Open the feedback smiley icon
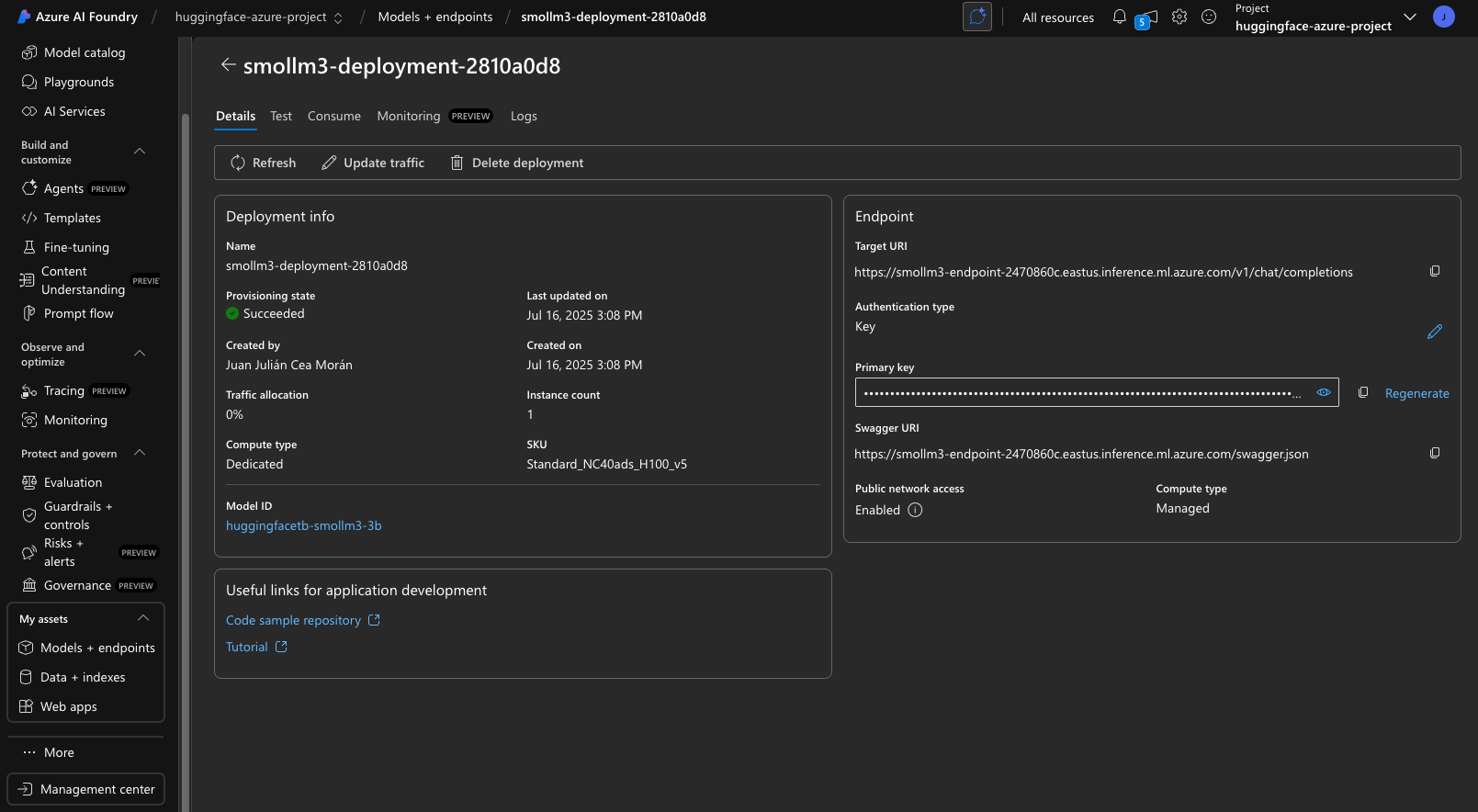 [x=1209, y=17]
